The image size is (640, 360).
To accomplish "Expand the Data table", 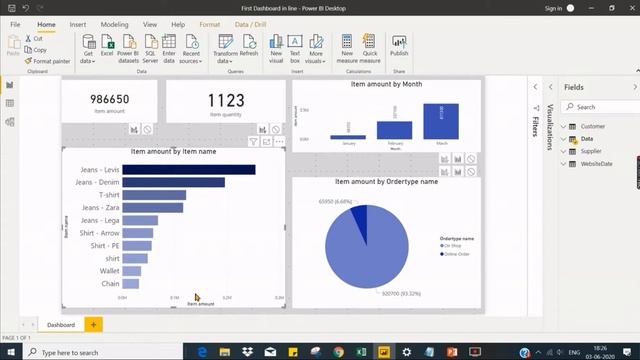I will click(564, 139).
